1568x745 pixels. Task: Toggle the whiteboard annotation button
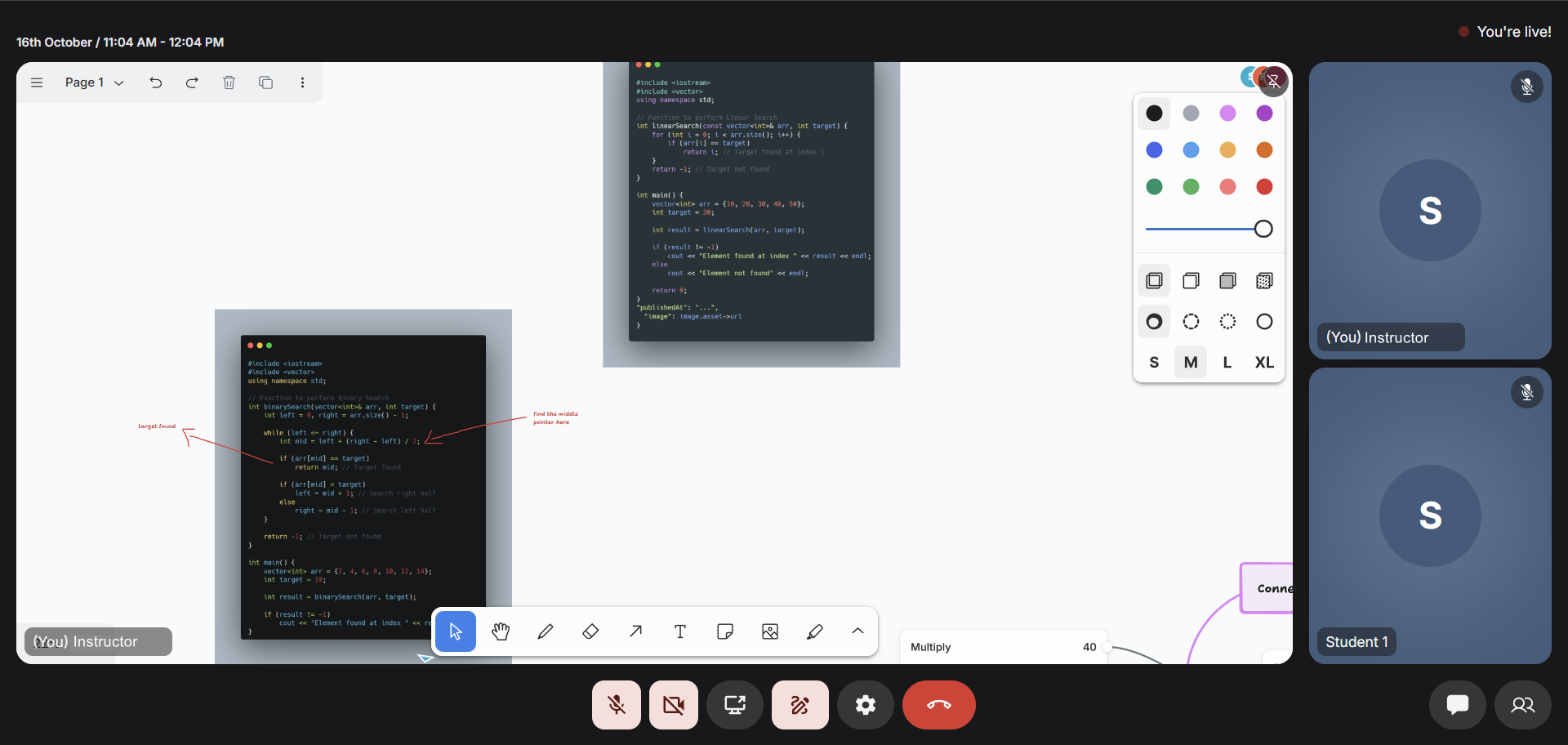pos(800,705)
